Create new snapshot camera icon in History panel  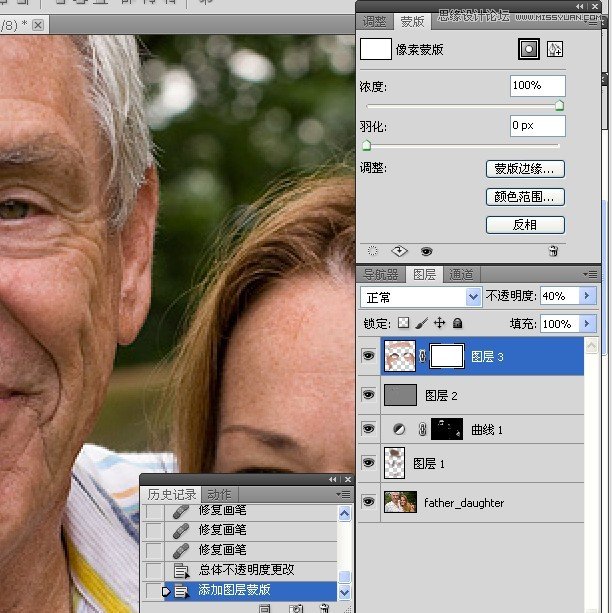296,608
